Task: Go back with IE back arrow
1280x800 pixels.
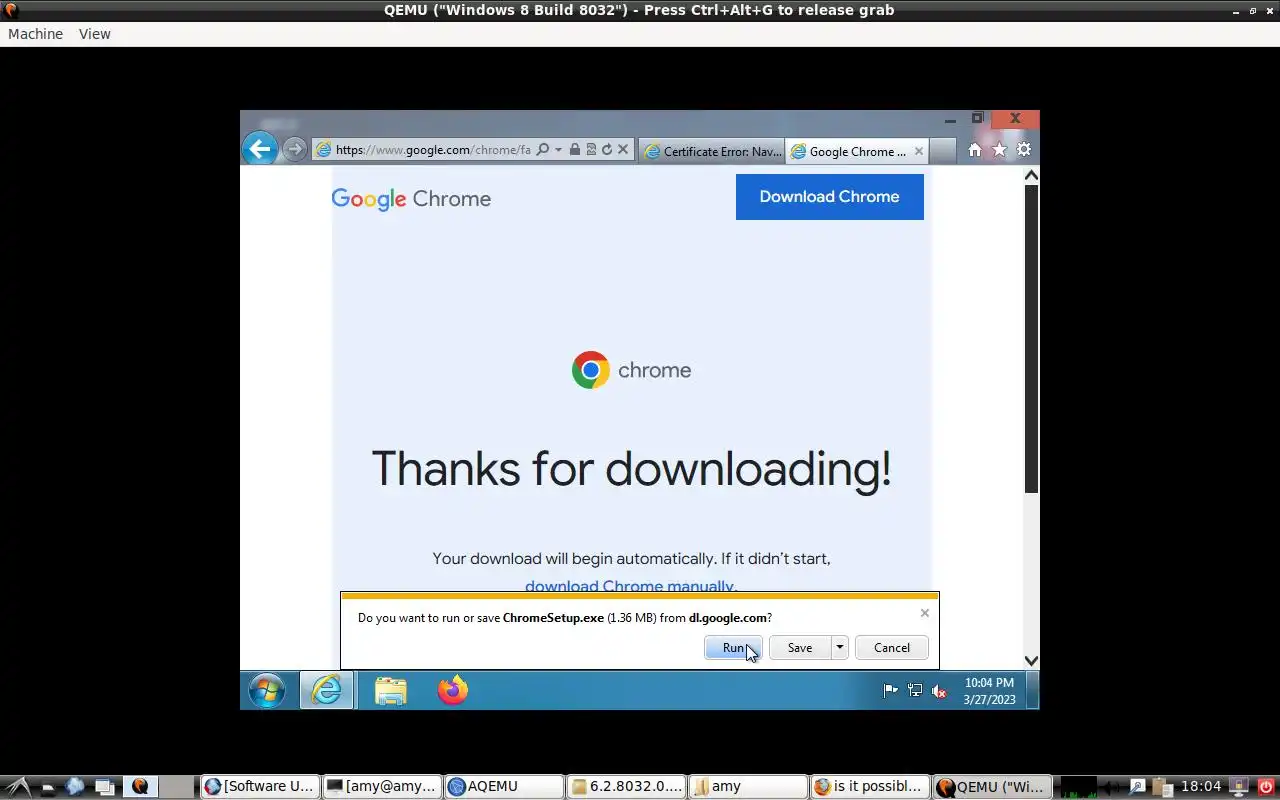Action: 260,149
